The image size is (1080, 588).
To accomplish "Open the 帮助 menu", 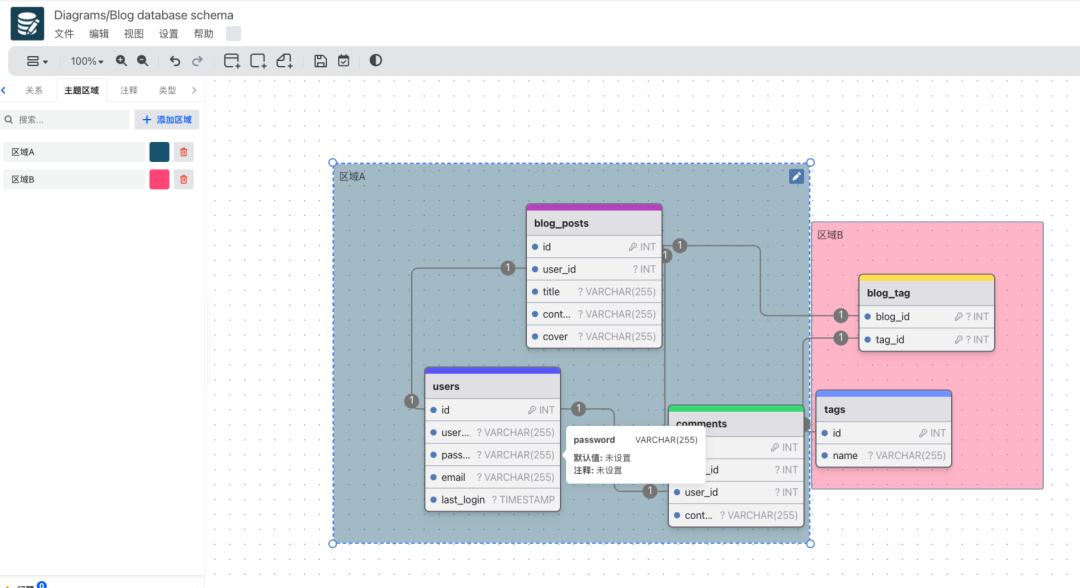I will 203,34.
